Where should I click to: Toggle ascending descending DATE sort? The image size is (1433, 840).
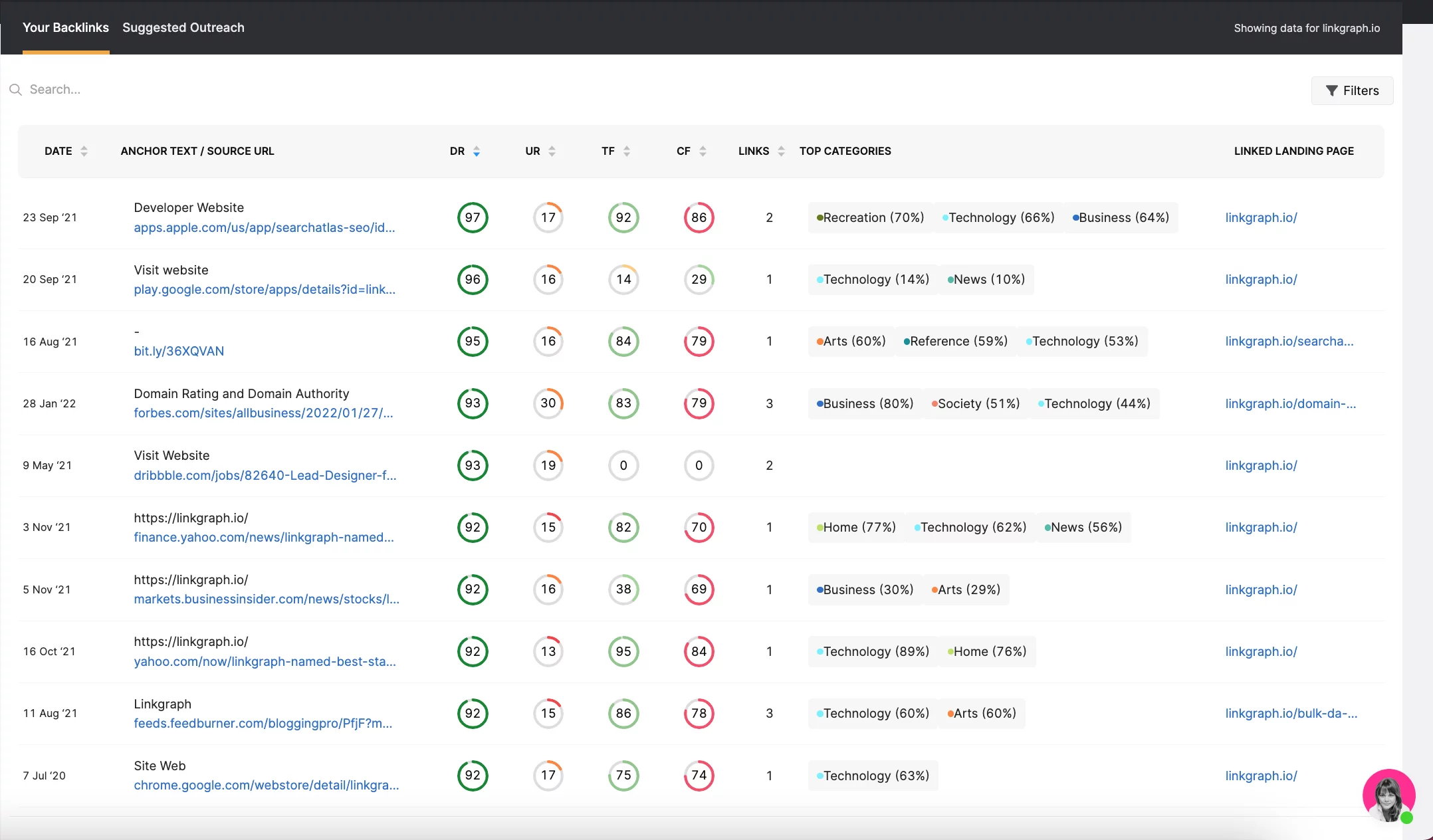pos(83,150)
